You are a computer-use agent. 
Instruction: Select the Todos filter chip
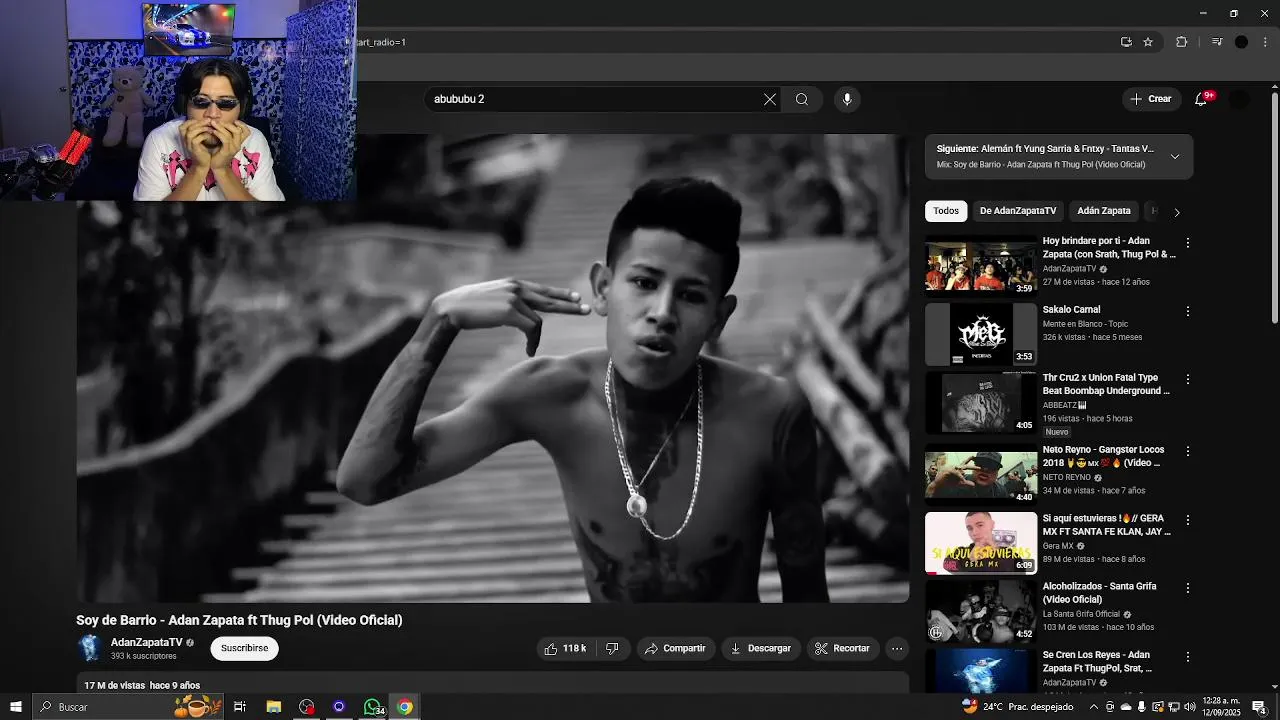point(946,211)
